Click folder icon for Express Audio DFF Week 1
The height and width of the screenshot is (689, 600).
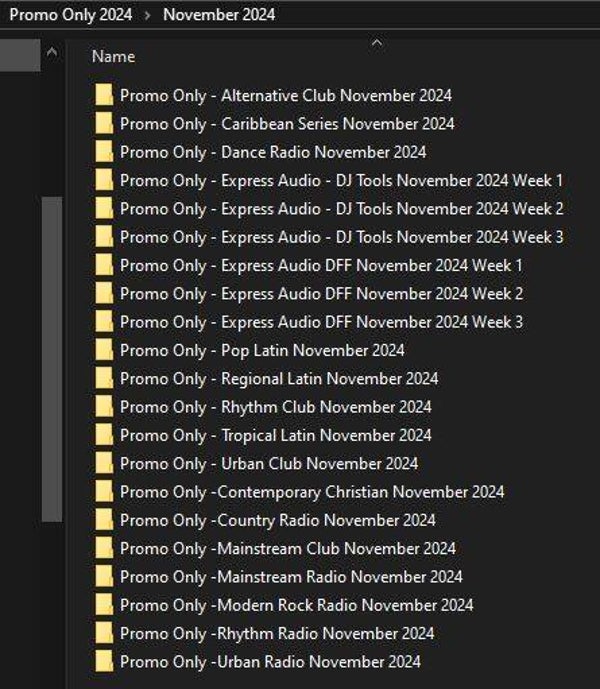(x=104, y=265)
